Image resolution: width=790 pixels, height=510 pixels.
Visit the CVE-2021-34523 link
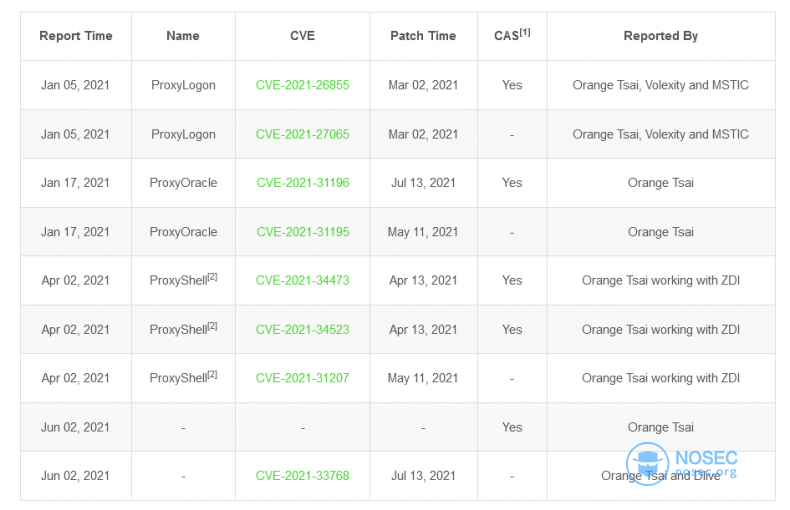[302, 330]
